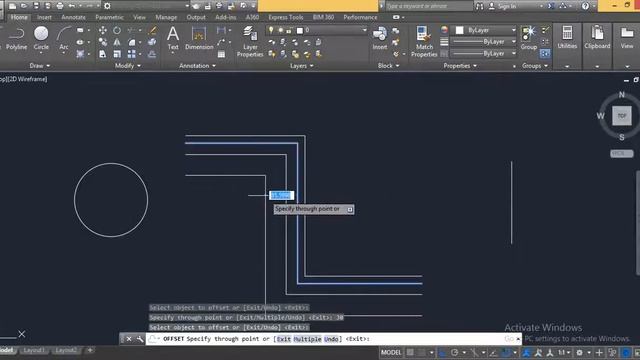
Task: Click the Array tool icon
Action: [x=131, y=54]
